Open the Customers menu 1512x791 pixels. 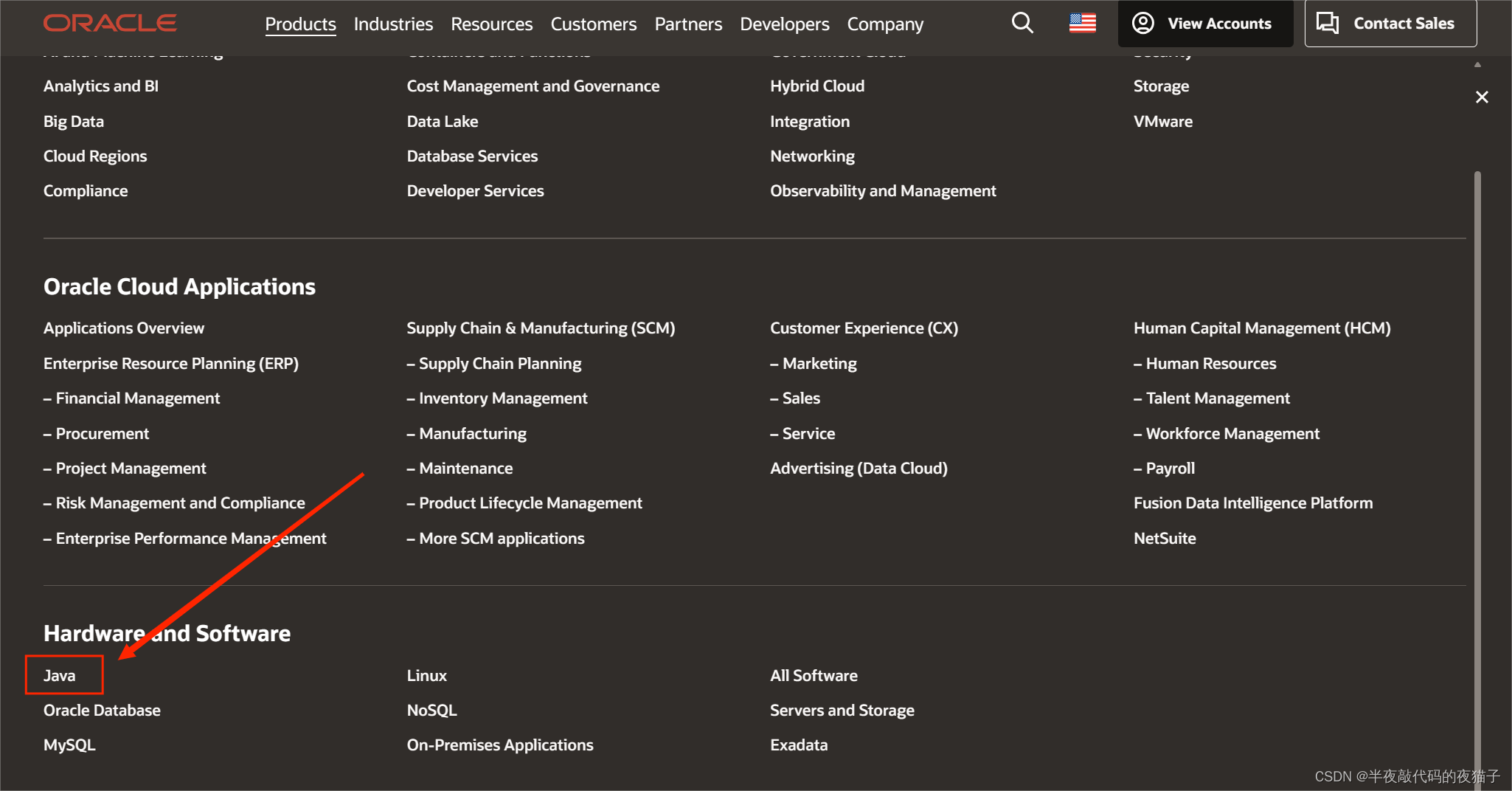click(593, 24)
